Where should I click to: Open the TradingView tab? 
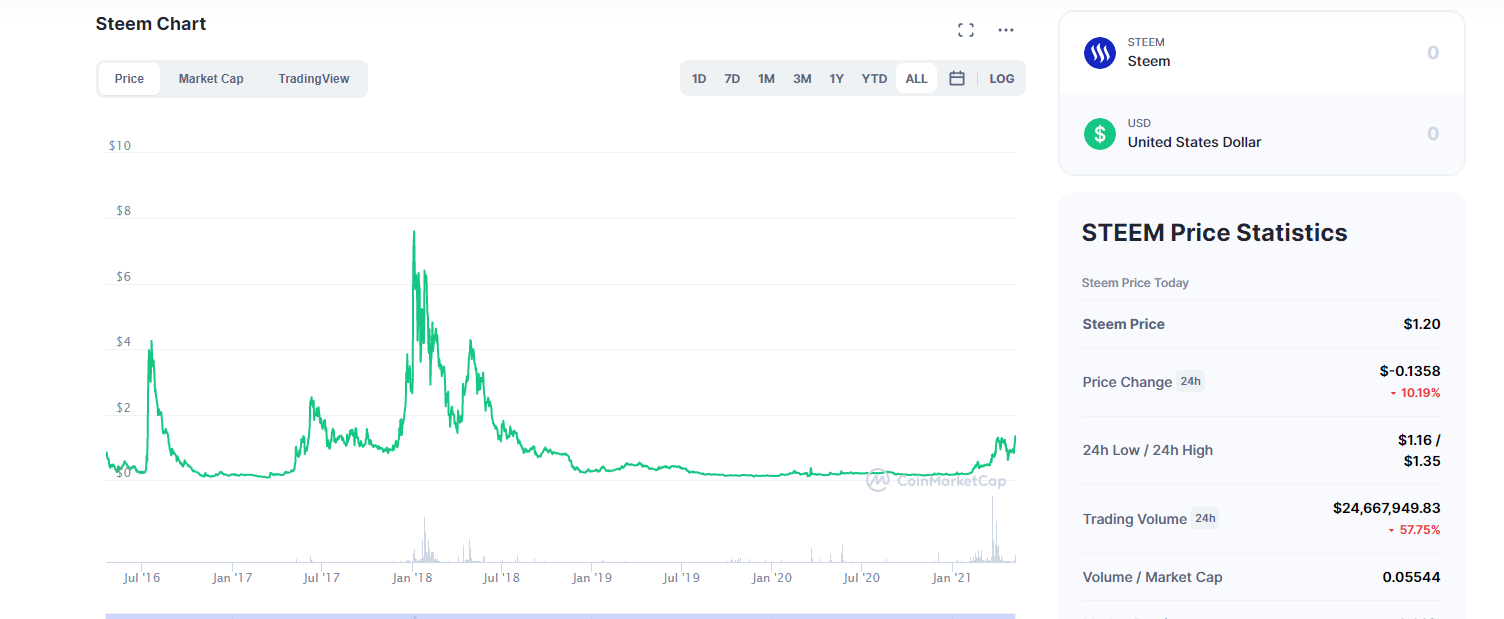[314, 79]
